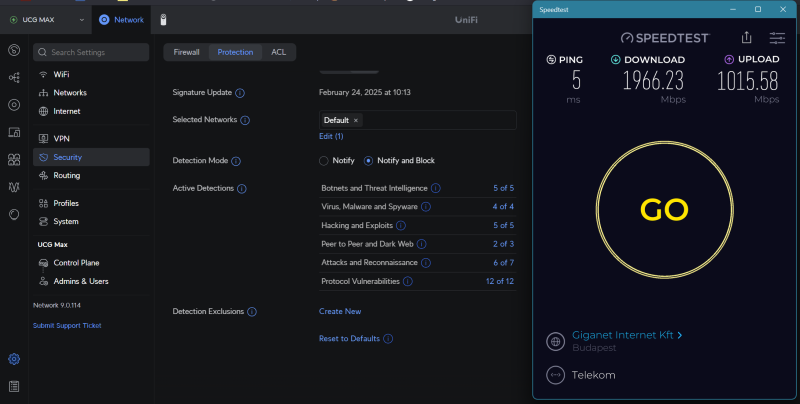Viewport: 800px width, 404px height.
Task: Open Routing settings
Action: (x=91, y=175)
